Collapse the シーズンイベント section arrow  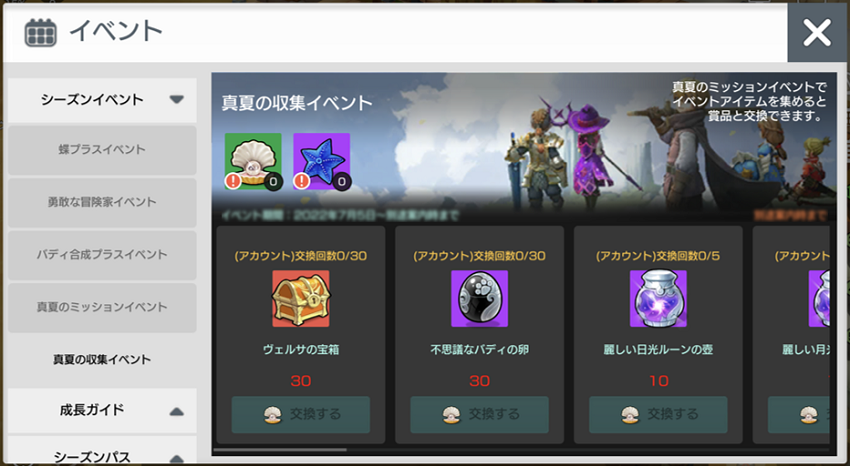177,100
